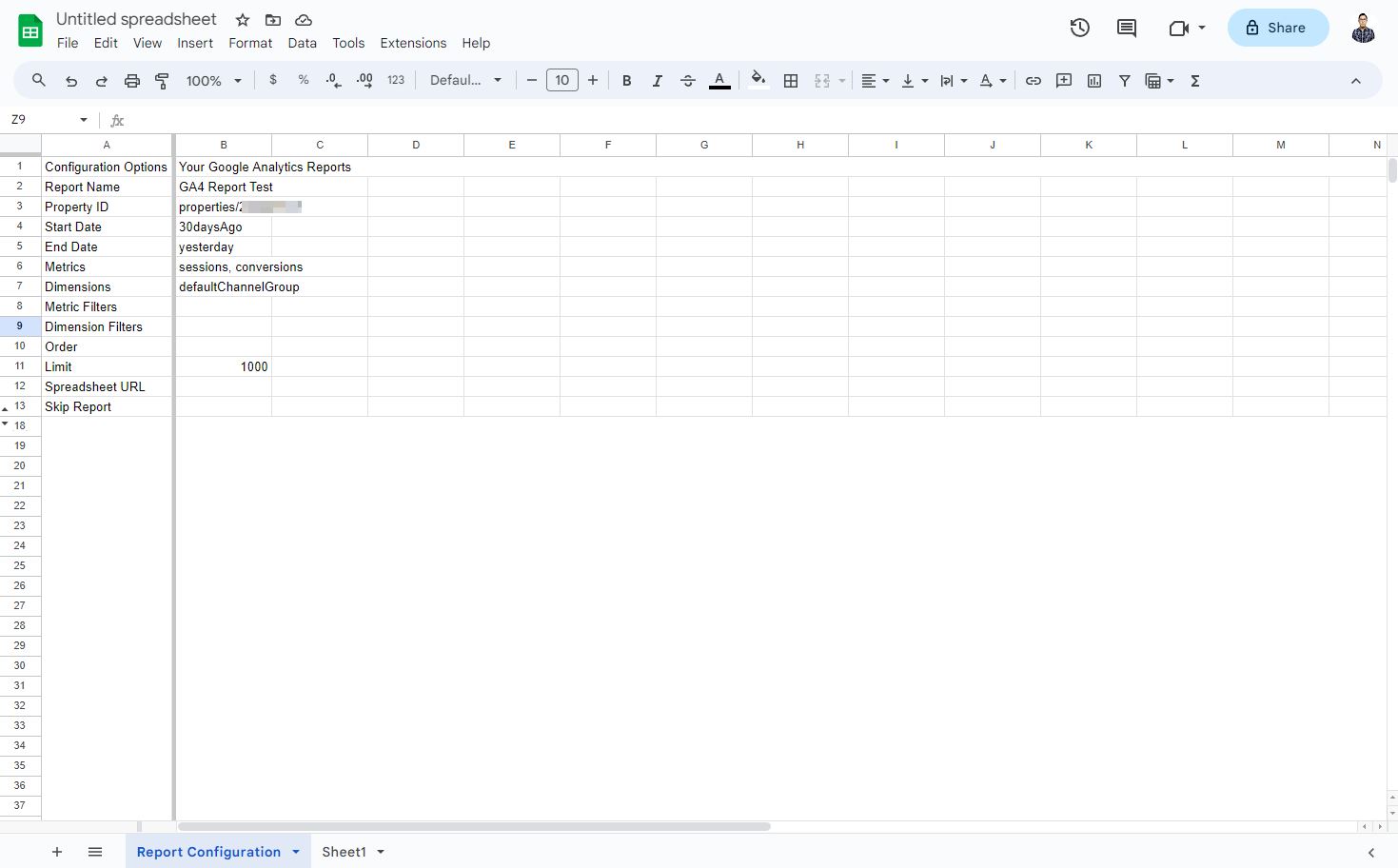Create a filter
This screenshot has height=868, width=1398.
tap(1125, 81)
